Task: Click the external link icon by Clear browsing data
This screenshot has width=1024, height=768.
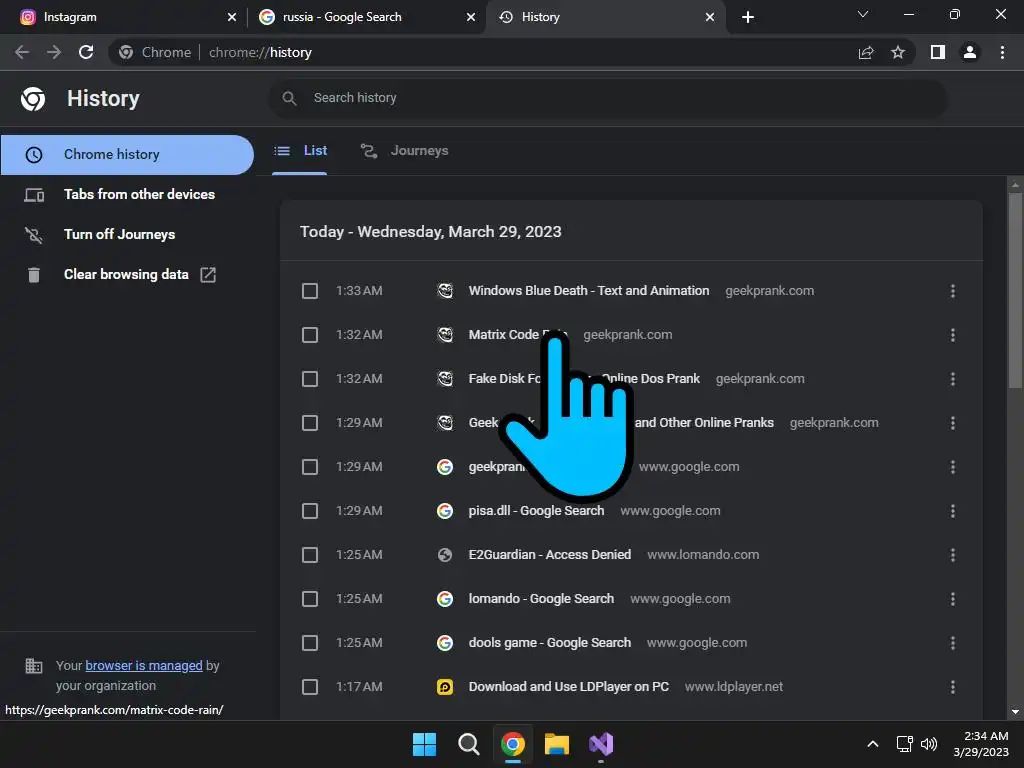Action: 208,275
